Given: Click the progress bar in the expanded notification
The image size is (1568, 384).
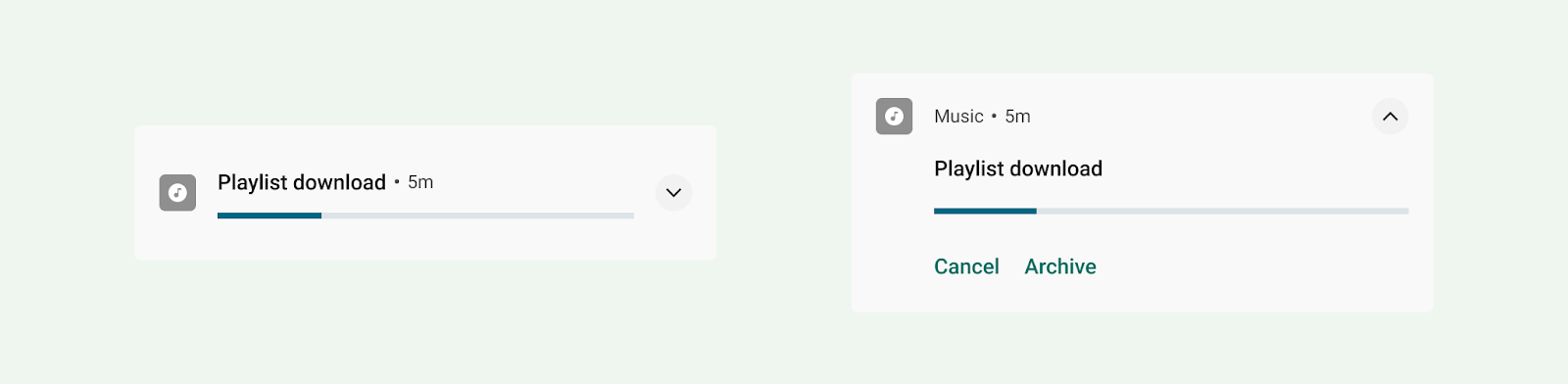Looking at the screenshot, I should [x=1171, y=211].
